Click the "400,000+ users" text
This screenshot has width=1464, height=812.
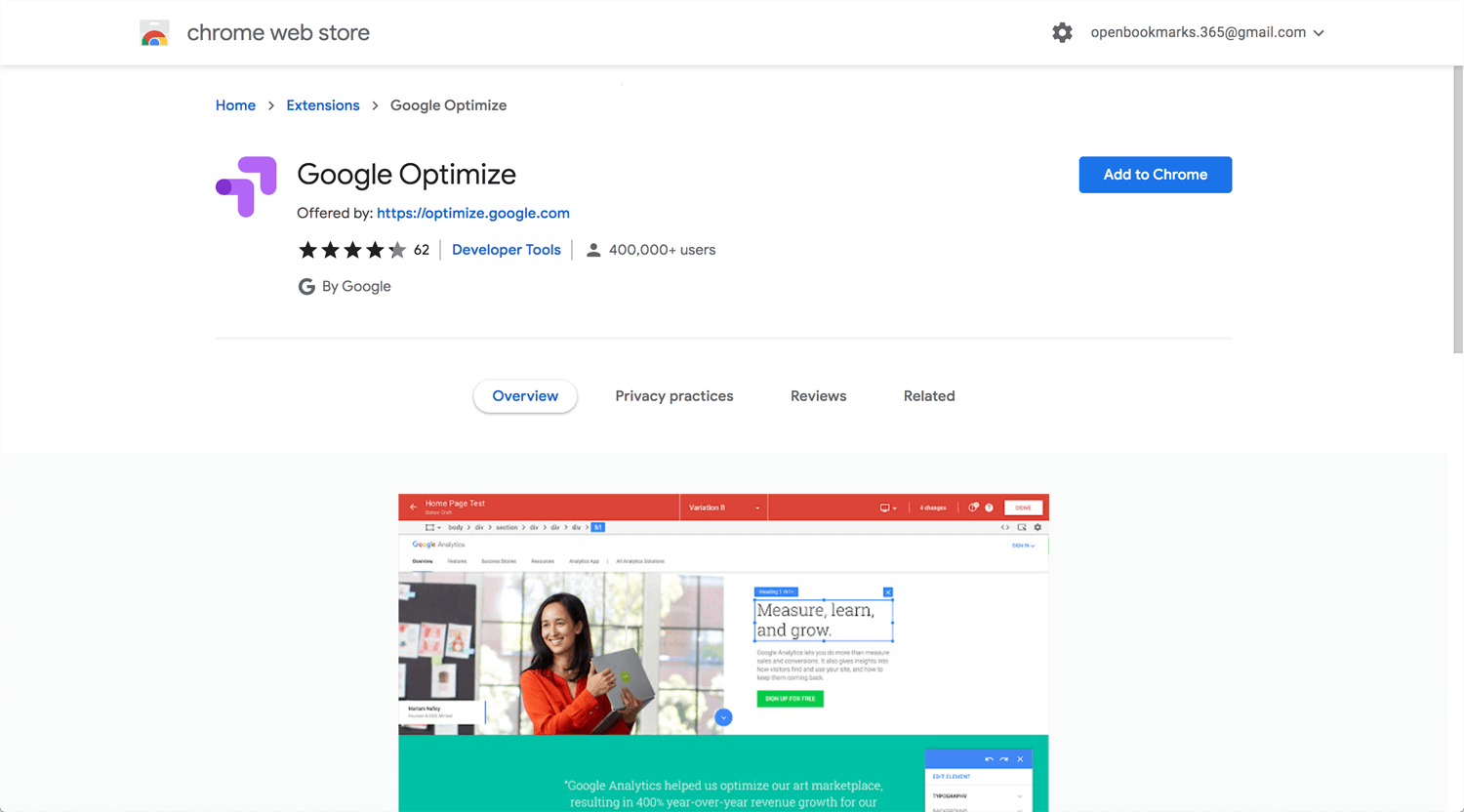[662, 250]
